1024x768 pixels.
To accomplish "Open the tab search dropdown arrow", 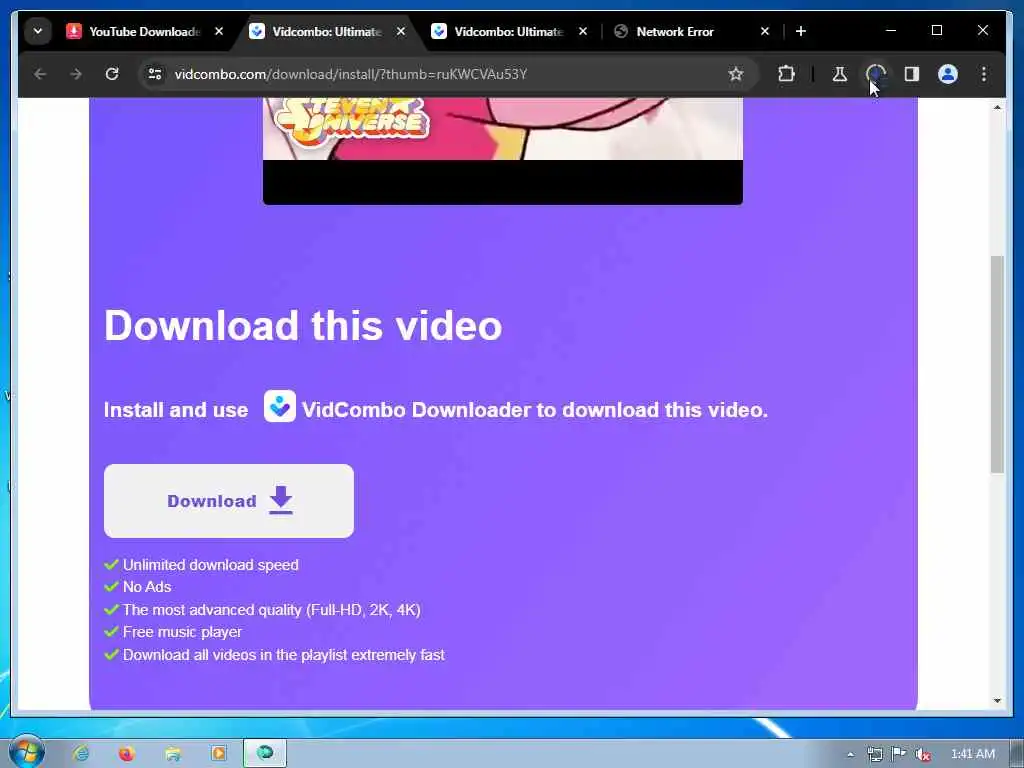I will click(x=38, y=31).
